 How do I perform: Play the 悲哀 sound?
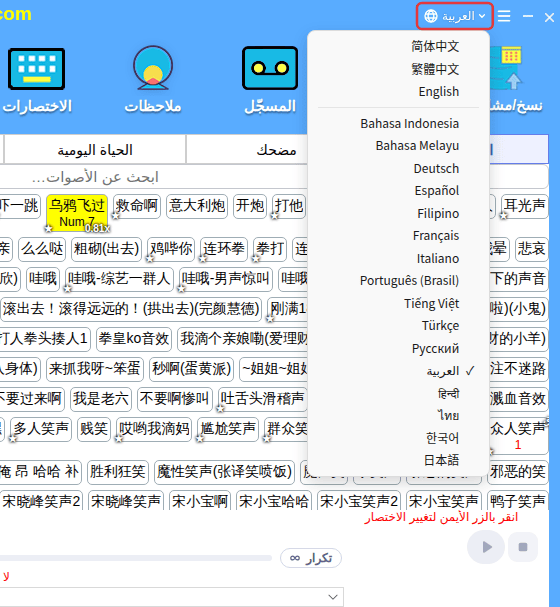coord(532,249)
